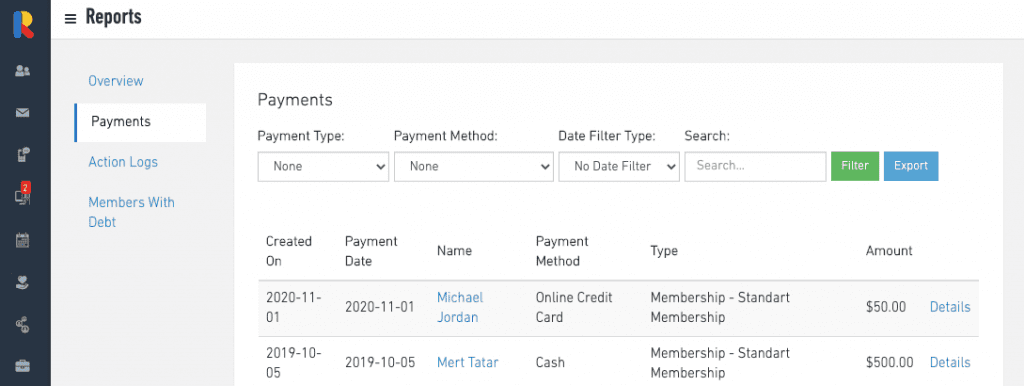The height and width of the screenshot is (386, 1024).
Task: Open the Date Filter Type dropdown
Action: tap(619, 167)
